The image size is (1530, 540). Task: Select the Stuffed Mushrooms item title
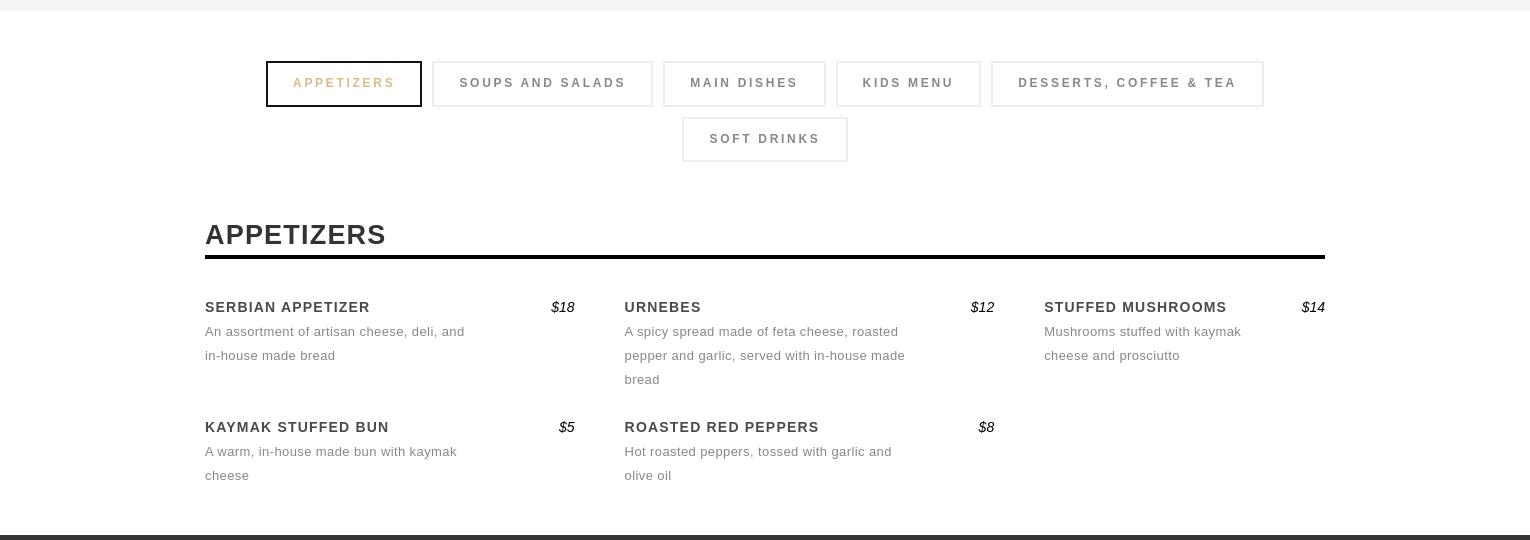tap(1135, 307)
